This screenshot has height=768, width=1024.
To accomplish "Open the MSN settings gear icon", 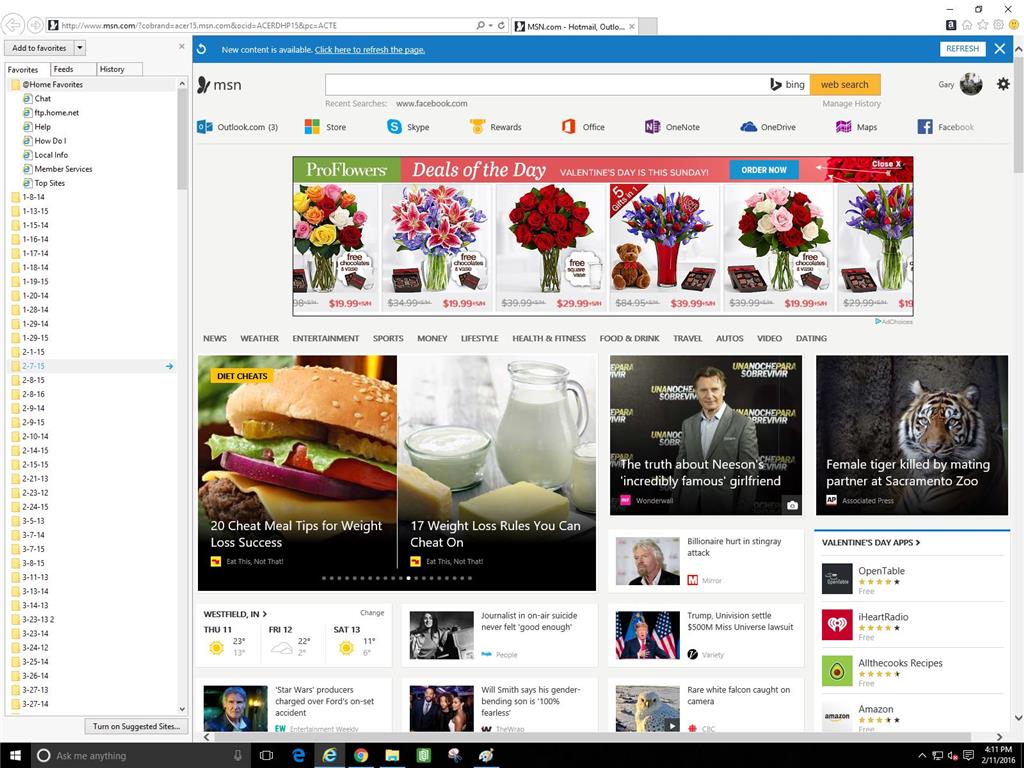I will [x=1003, y=84].
